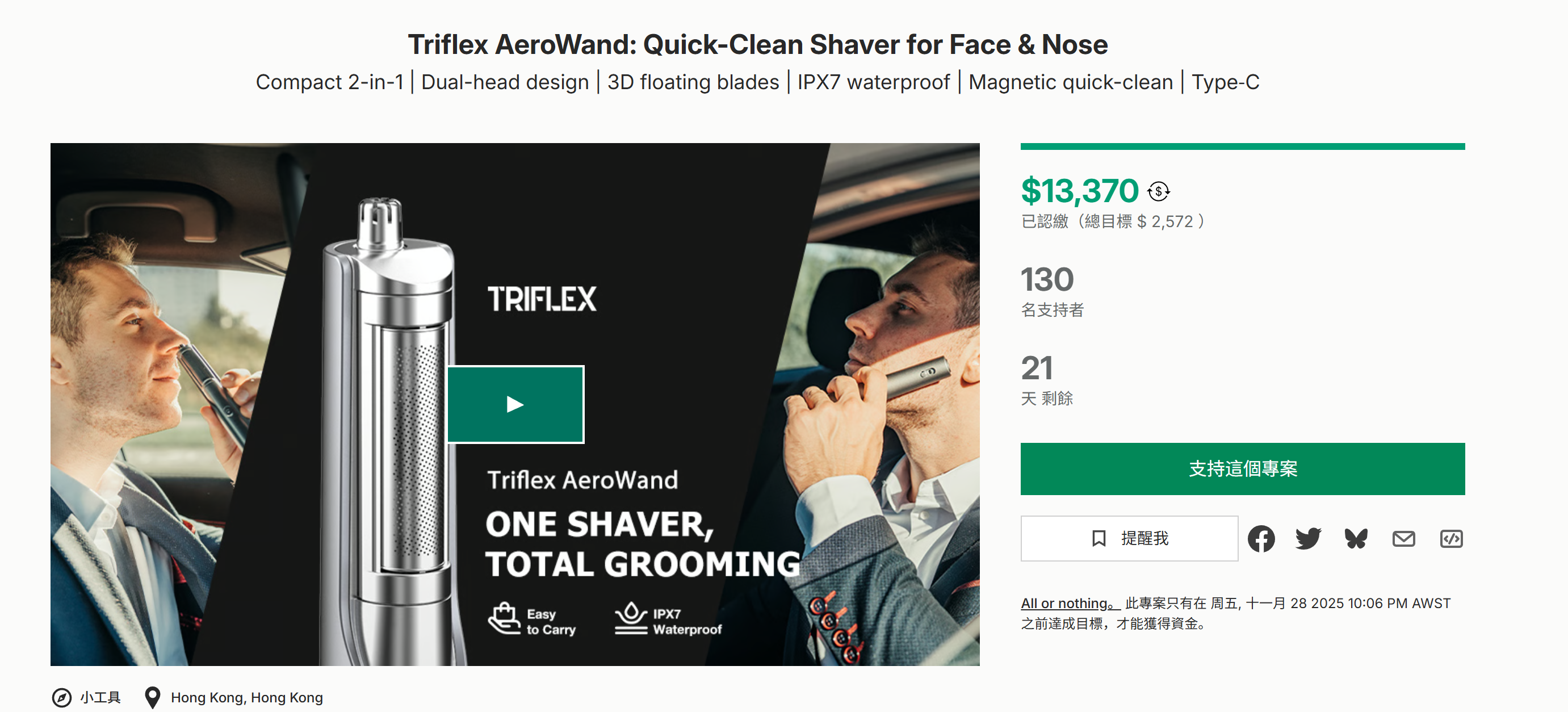Share via the Bluesky butterfly icon
The width and height of the screenshot is (1568, 712).
click(x=1356, y=539)
